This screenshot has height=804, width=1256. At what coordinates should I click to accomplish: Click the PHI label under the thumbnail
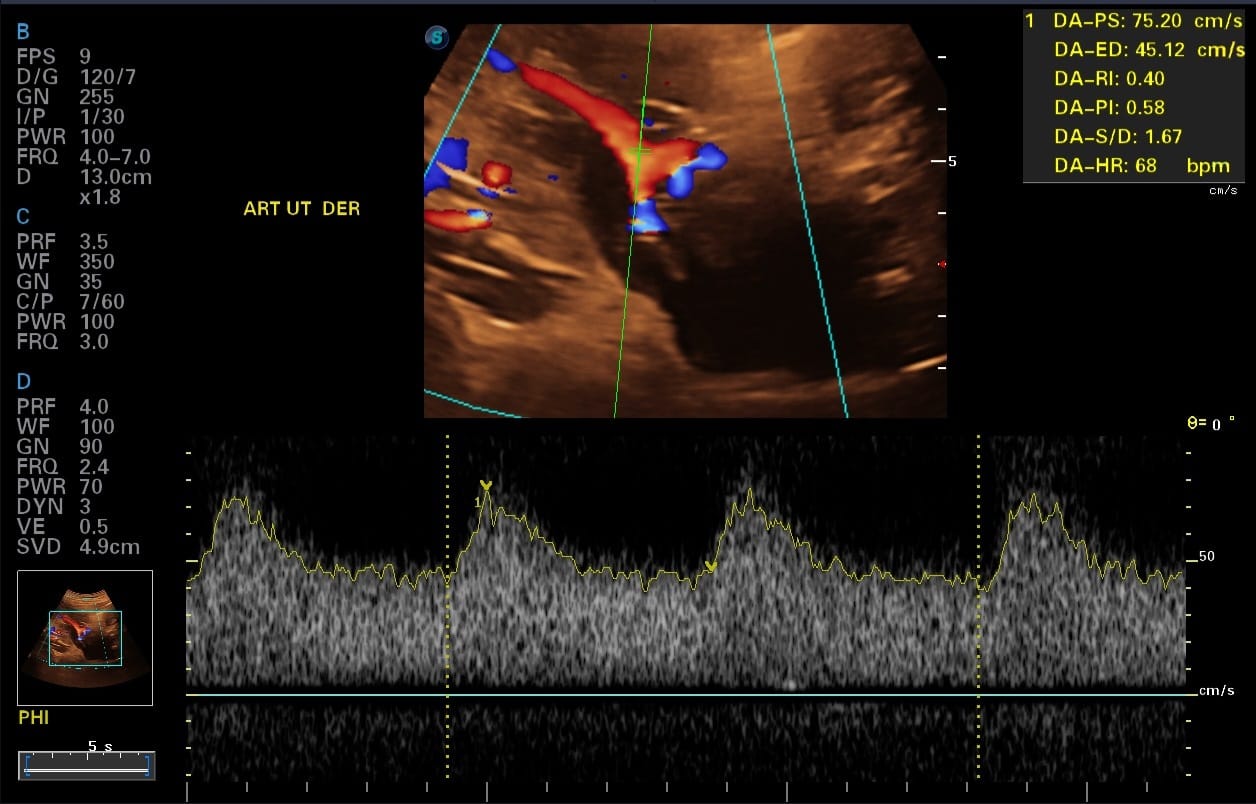33,718
